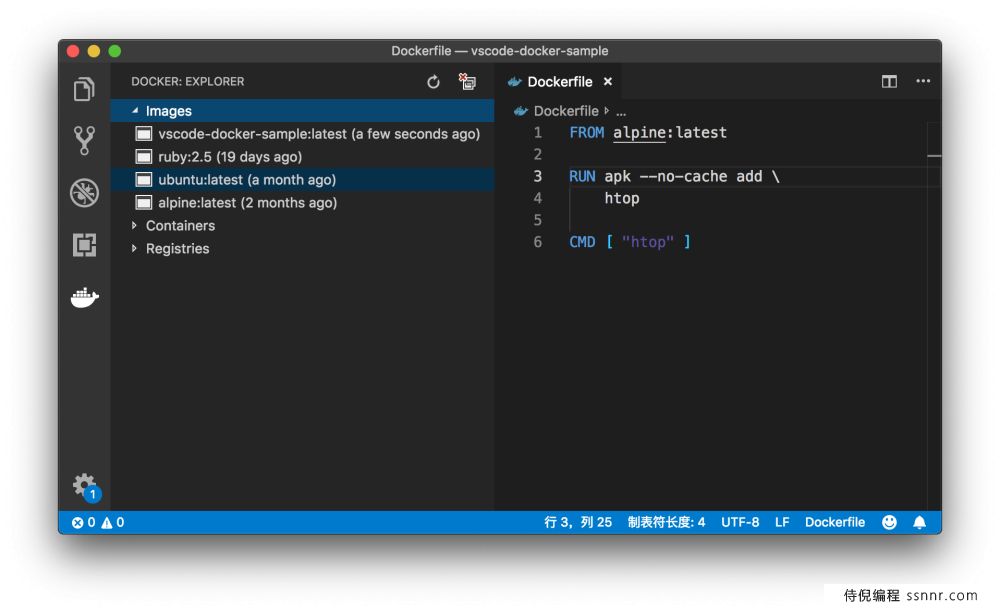Open the Manage gear icon

click(x=86, y=487)
